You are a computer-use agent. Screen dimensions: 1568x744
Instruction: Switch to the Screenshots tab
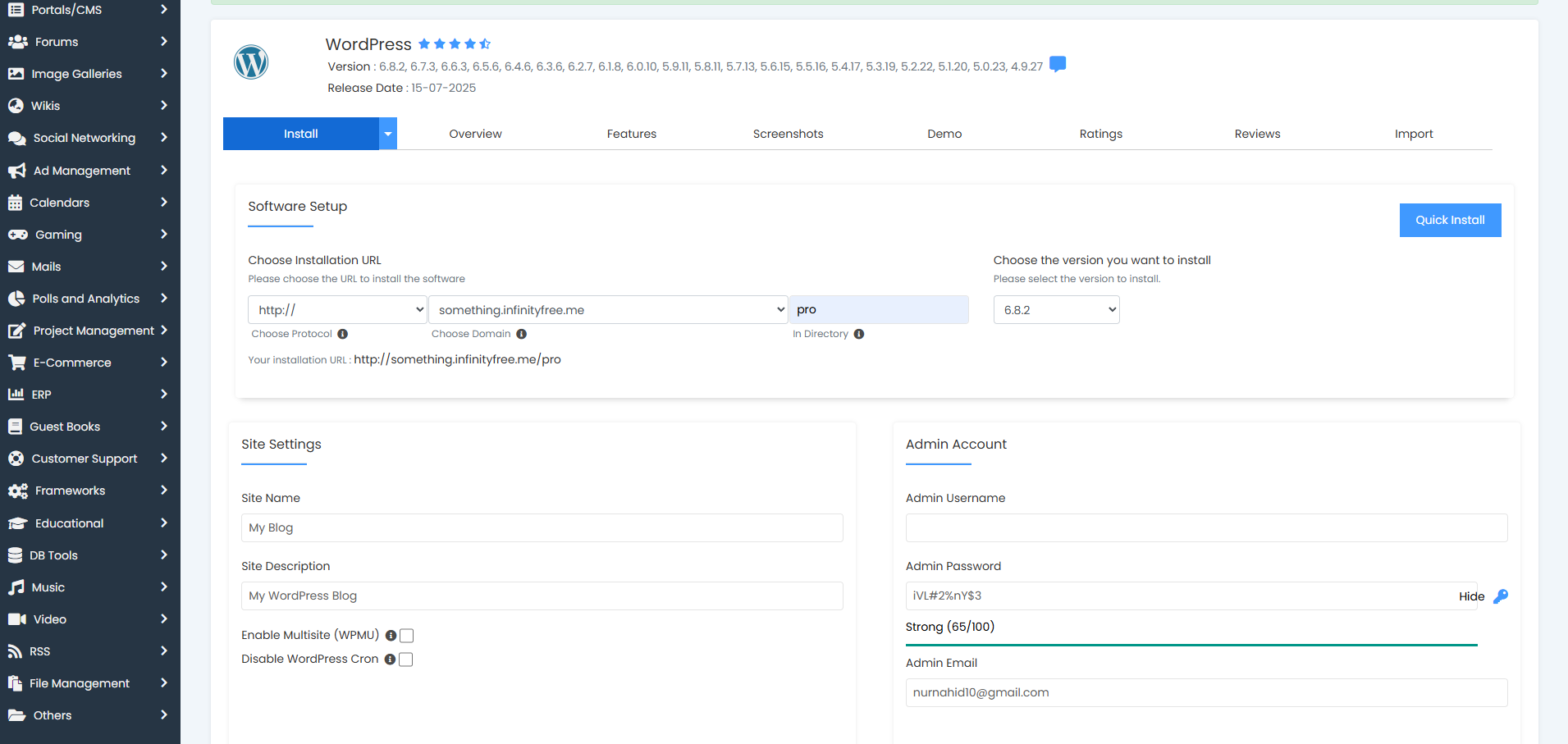click(788, 134)
